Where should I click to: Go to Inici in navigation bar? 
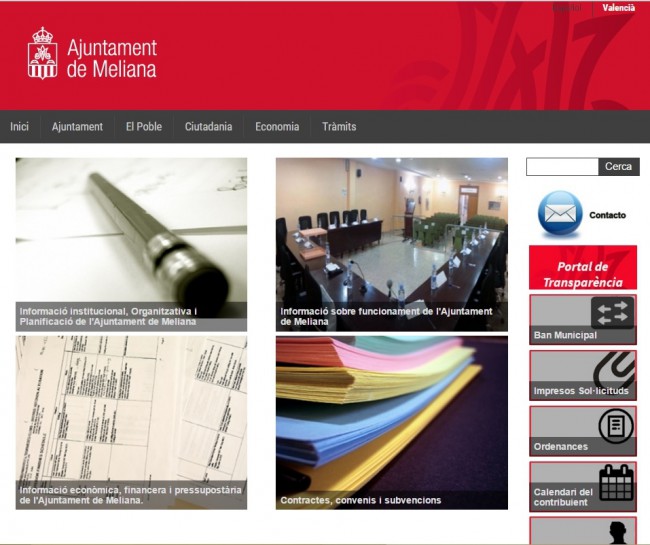coord(19,127)
